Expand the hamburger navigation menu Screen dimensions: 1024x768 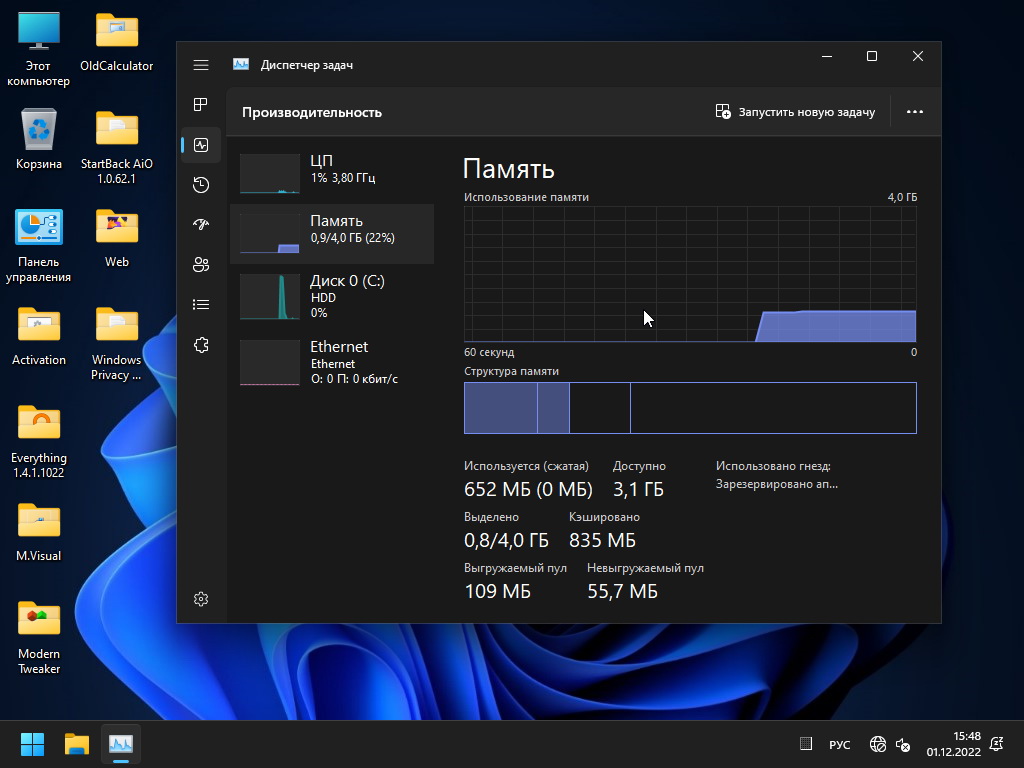[x=201, y=65]
